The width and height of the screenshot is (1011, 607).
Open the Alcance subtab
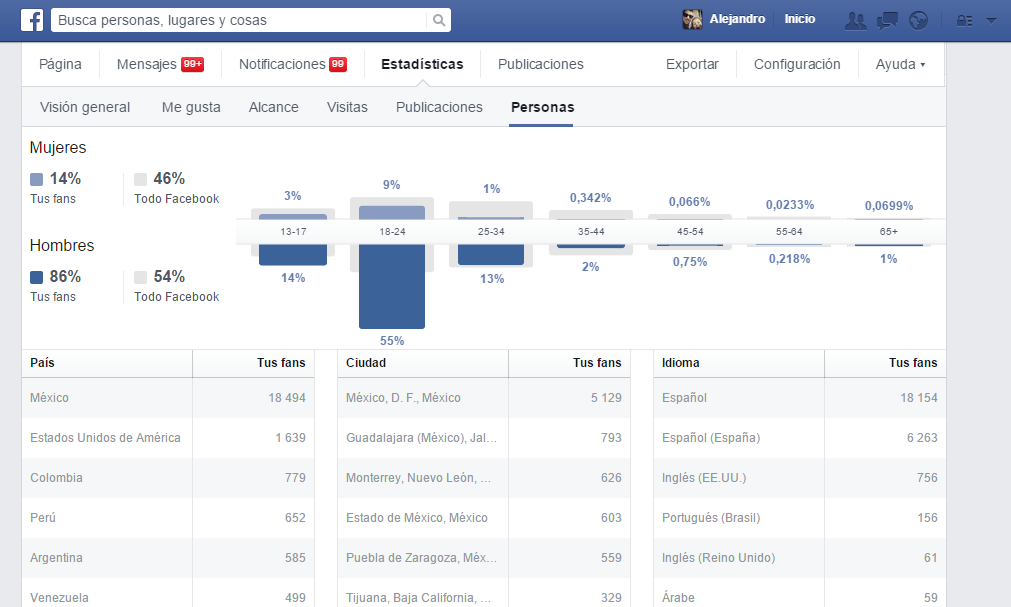(273, 107)
